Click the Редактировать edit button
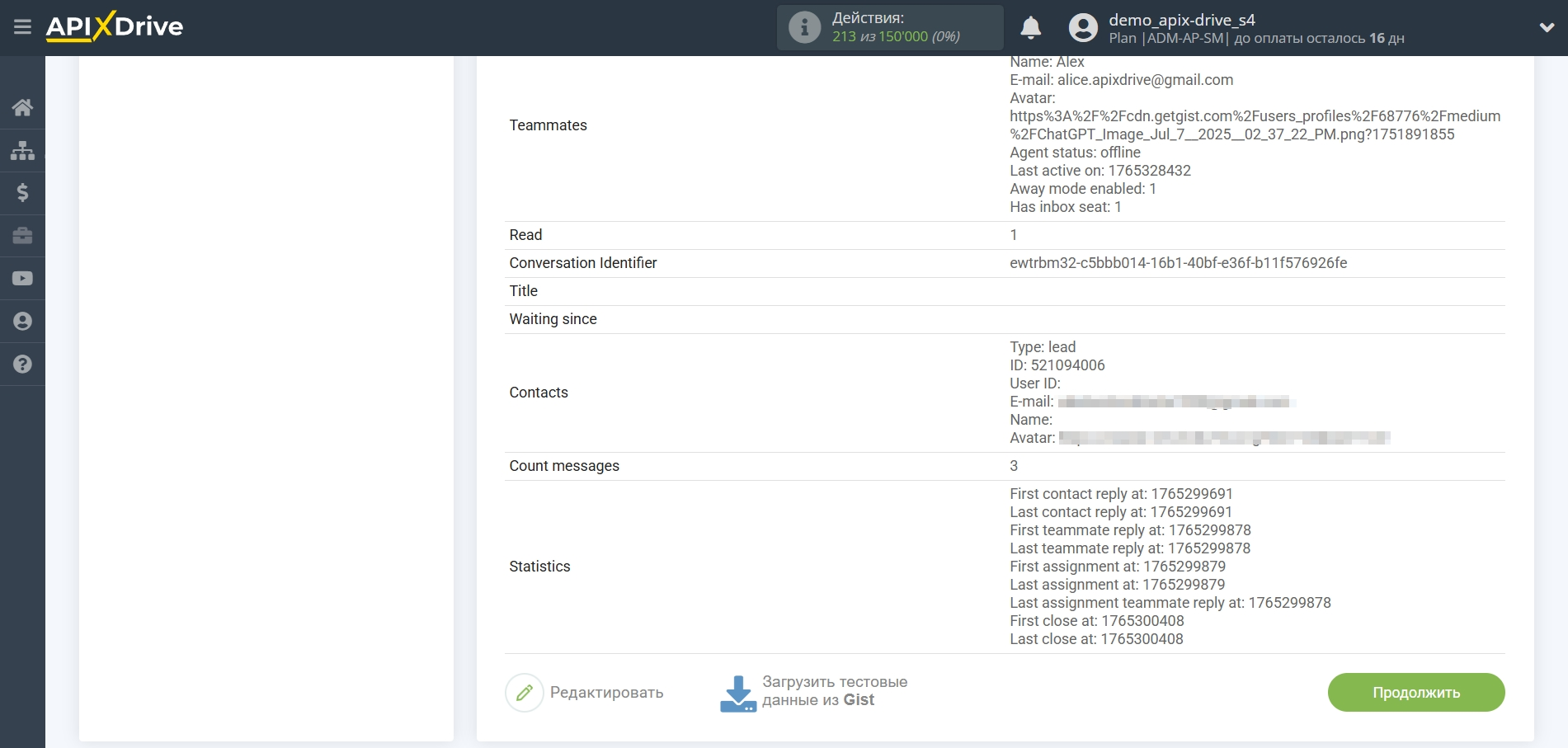Screen dimensions: 1568x748 click(x=606, y=693)
